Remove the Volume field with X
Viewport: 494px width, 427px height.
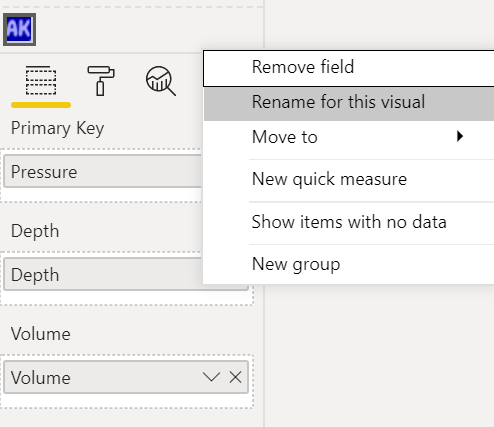[x=235, y=378]
